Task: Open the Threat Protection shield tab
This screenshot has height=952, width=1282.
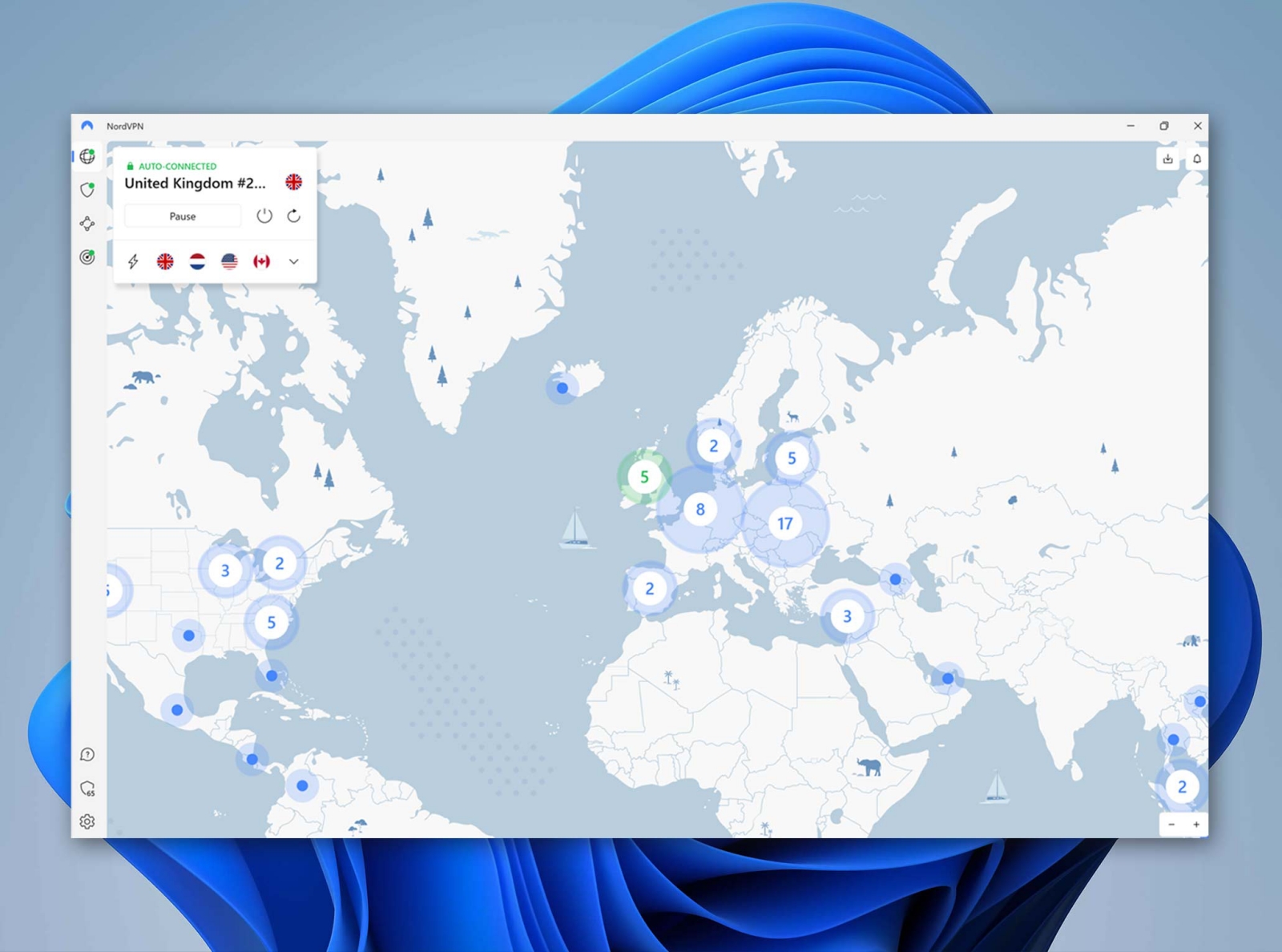Action: [87, 190]
